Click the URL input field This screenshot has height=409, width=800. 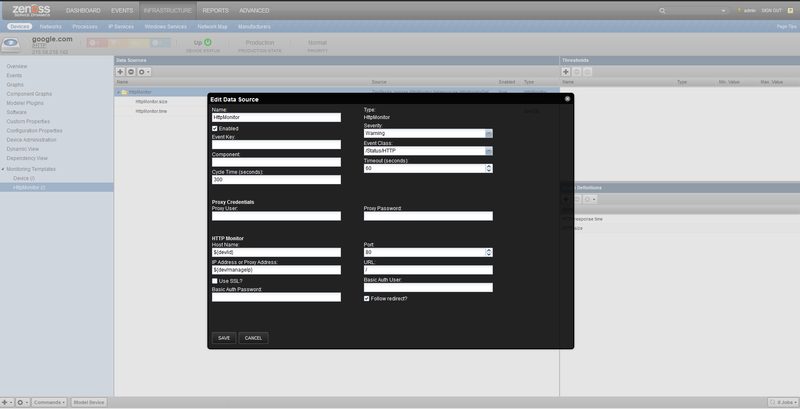pos(428,270)
